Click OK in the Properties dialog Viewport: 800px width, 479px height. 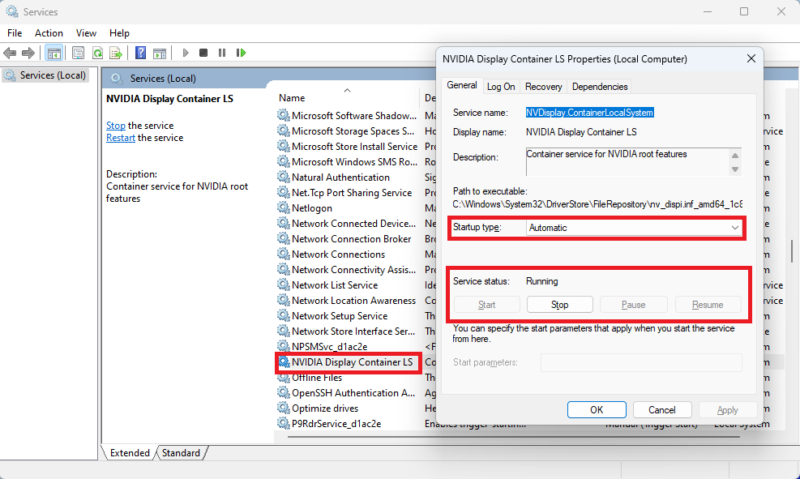click(x=596, y=410)
